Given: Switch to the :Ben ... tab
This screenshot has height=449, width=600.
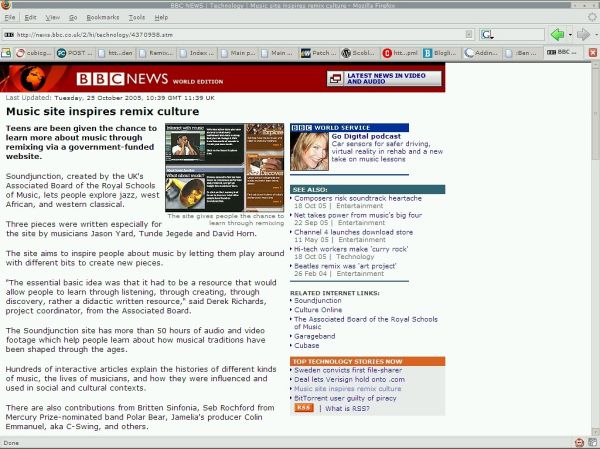Looking at the screenshot, I should [x=523, y=53].
